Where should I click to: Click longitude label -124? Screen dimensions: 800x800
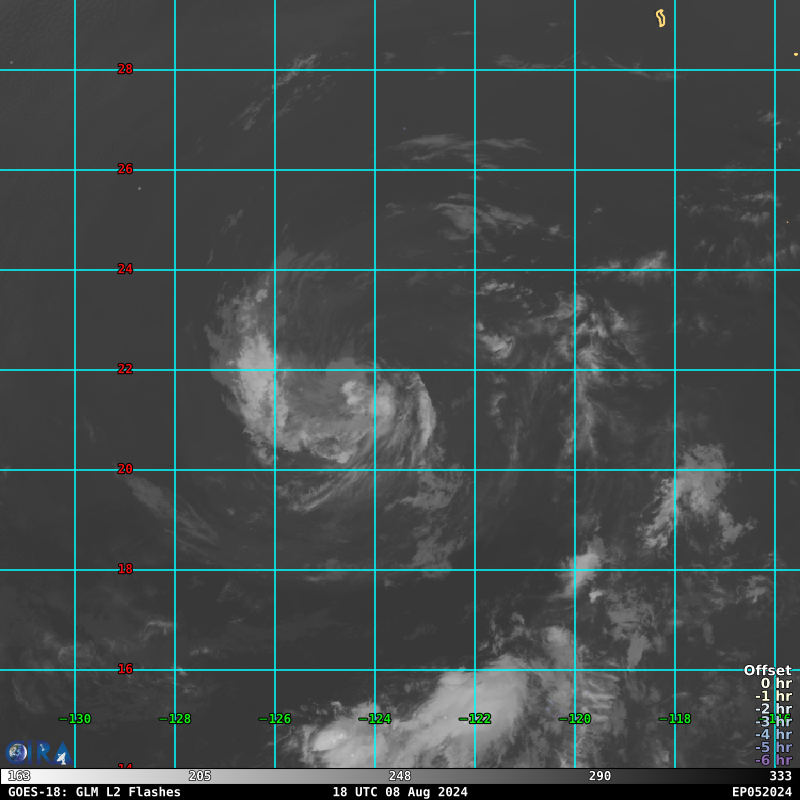tap(375, 719)
